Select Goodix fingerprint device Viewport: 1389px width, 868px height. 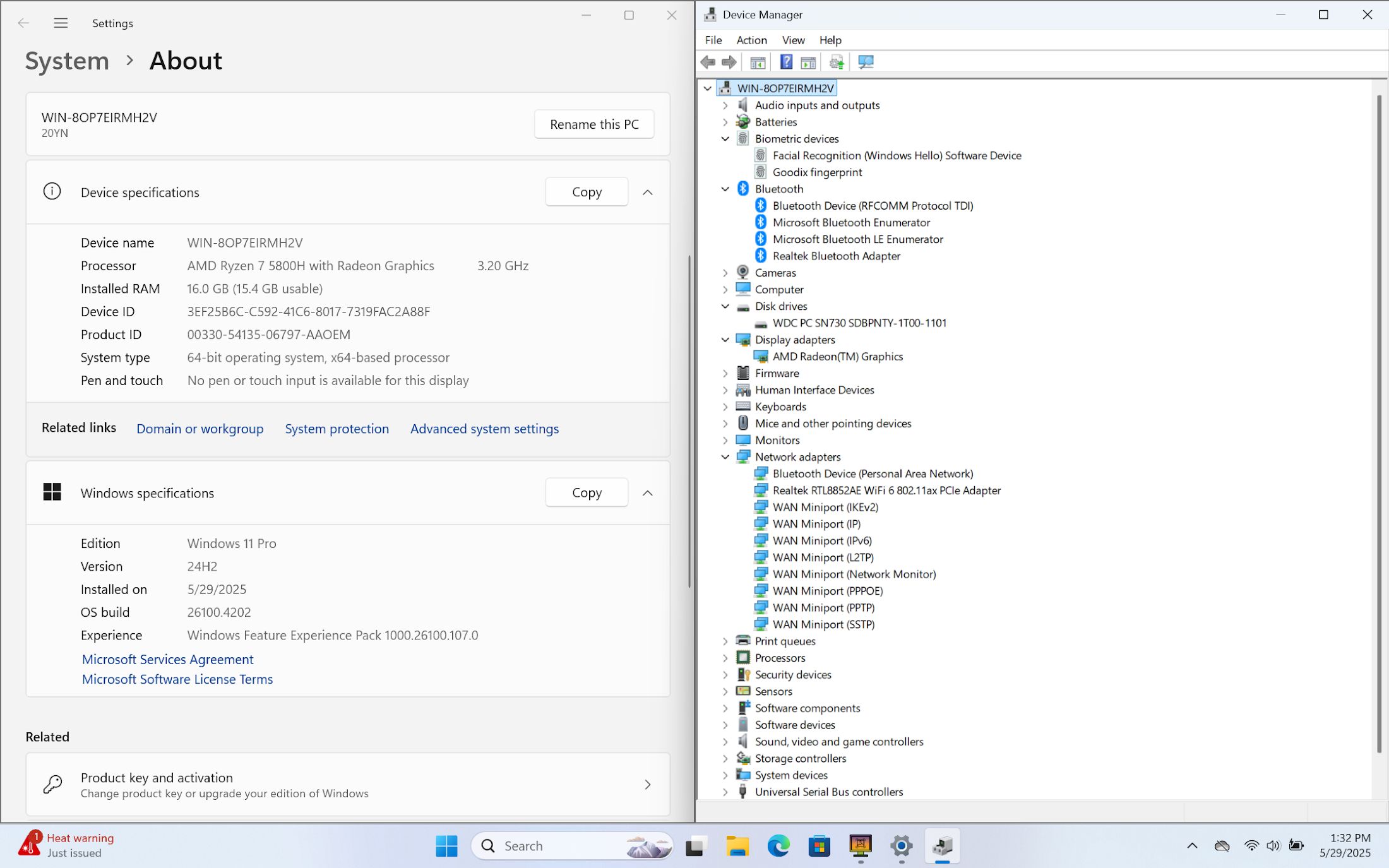coord(817,172)
